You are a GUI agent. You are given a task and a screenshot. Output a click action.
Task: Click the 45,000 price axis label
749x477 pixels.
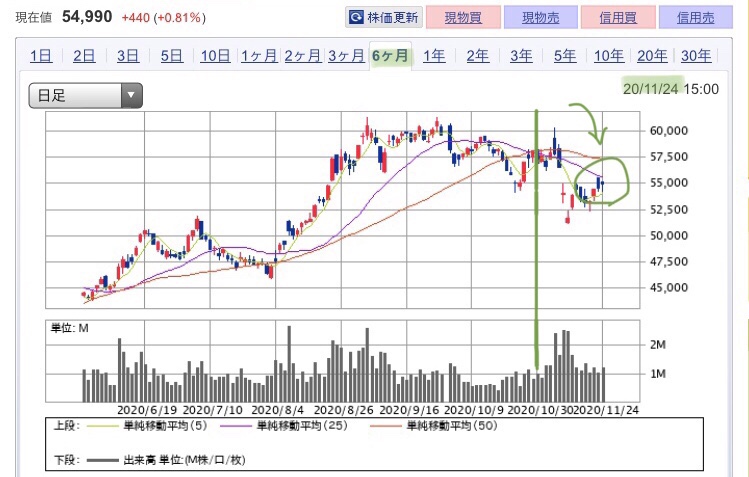(x=669, y=287)
